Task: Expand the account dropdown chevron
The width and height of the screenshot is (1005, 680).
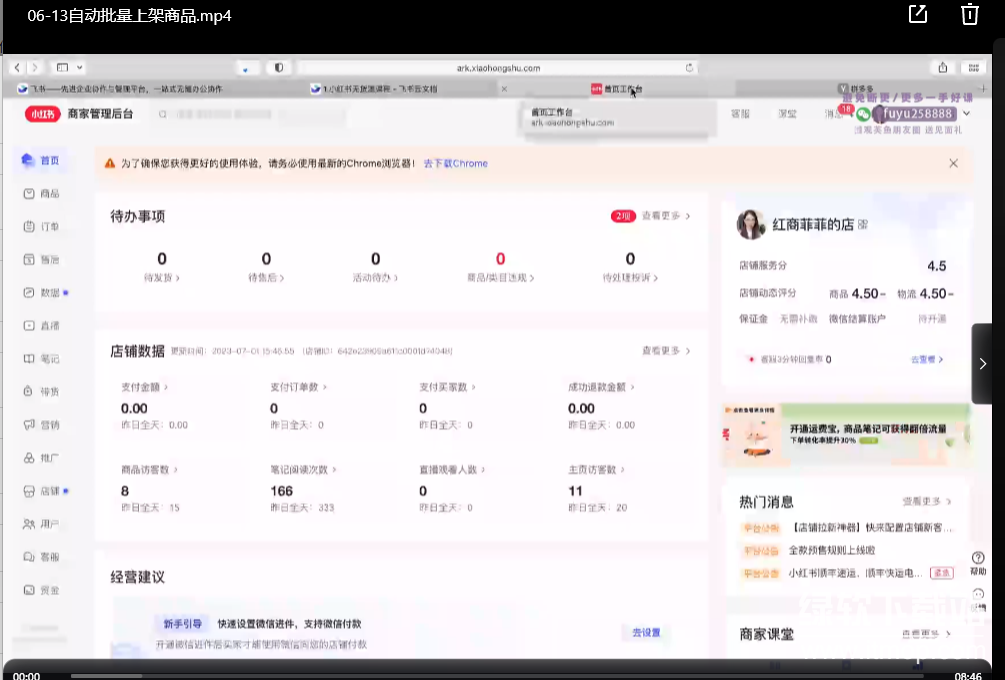Action: pos(966,113)
